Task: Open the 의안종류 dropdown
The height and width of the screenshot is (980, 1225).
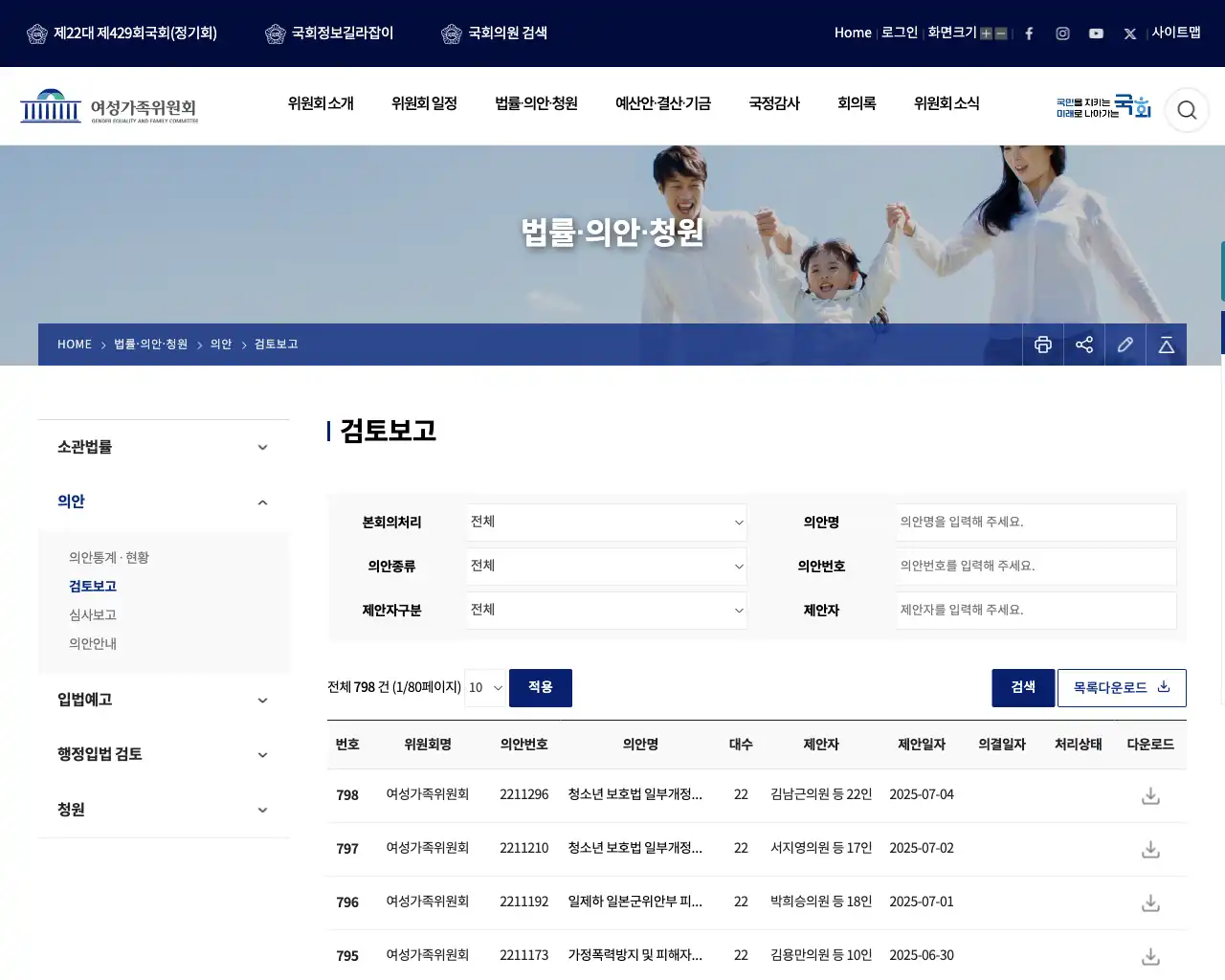Action: point(607,567)
